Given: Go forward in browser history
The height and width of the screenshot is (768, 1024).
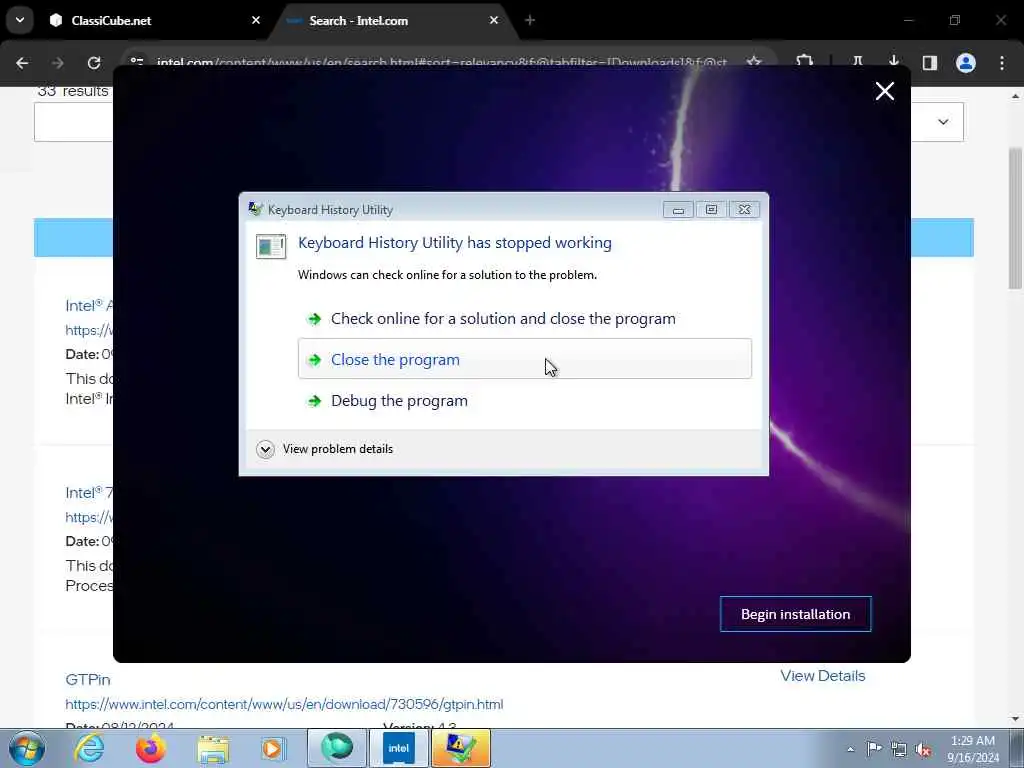Looking at the screenshot, I should coord(57,63).
